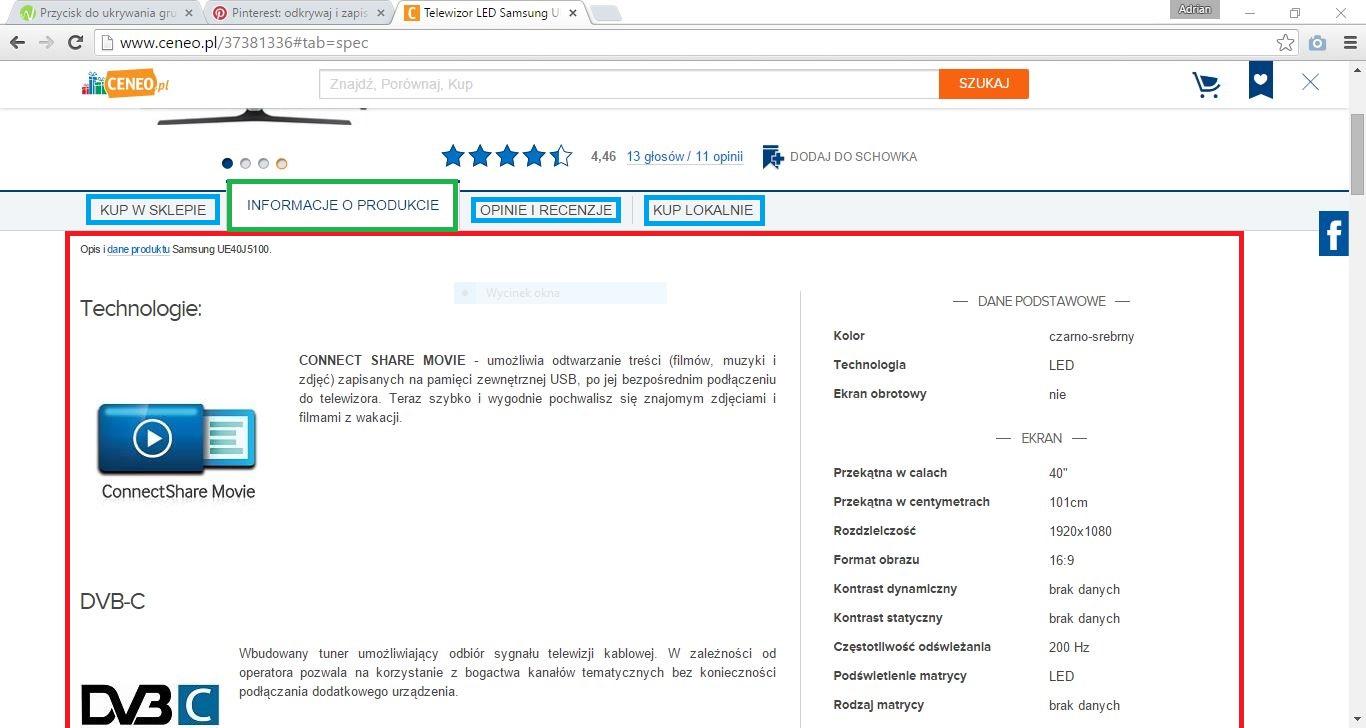This screenshot has height=728, width=1366.
Task: Focus the Znajdź, Porównaj, Kup search field
Action: (x=629, y=84)
